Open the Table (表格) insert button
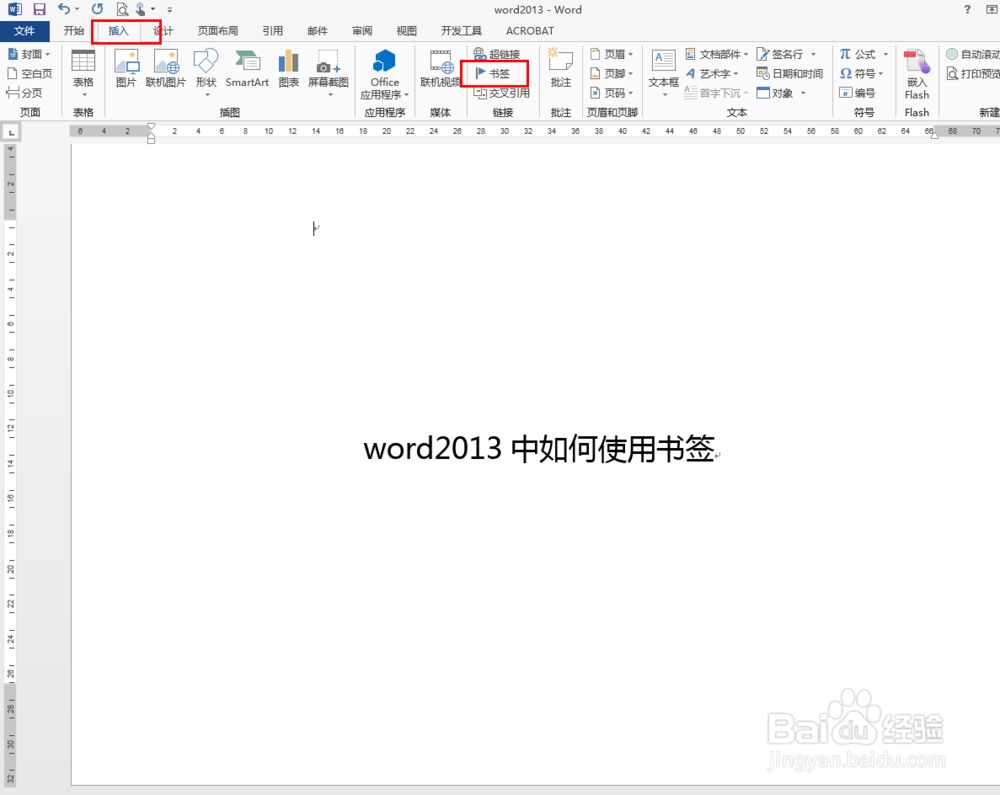 [x=83, y=71]
